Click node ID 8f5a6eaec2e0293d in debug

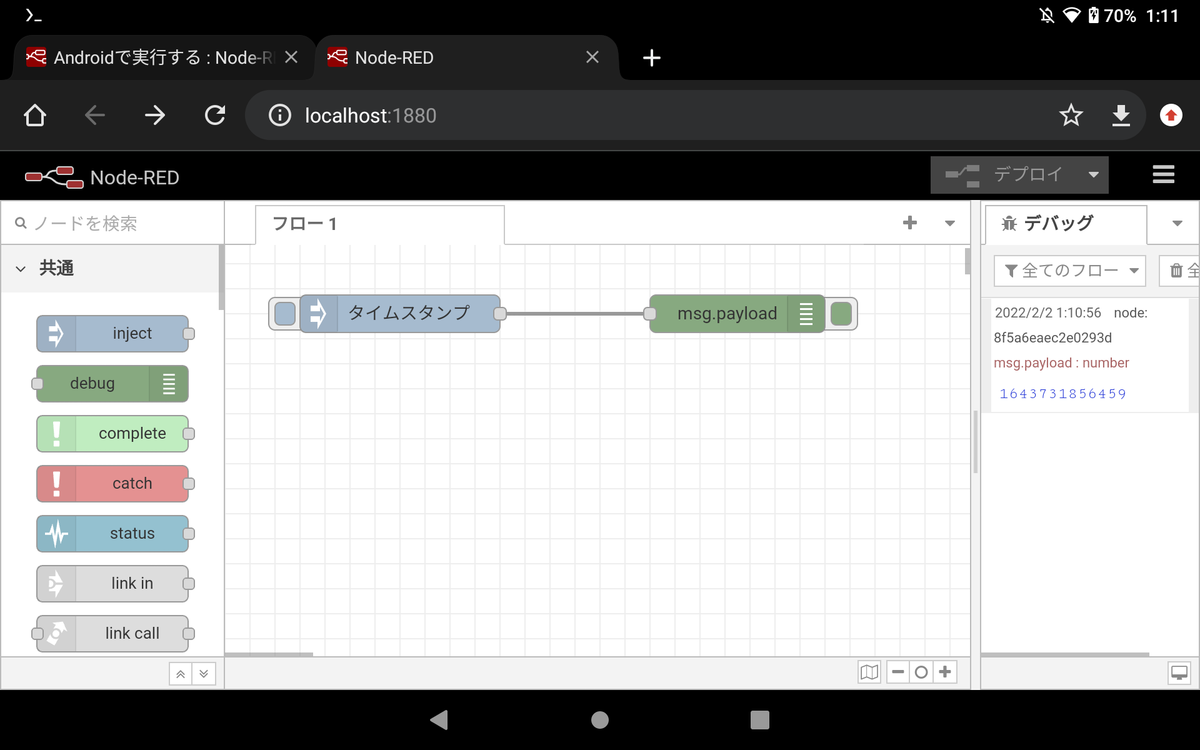1053,338
